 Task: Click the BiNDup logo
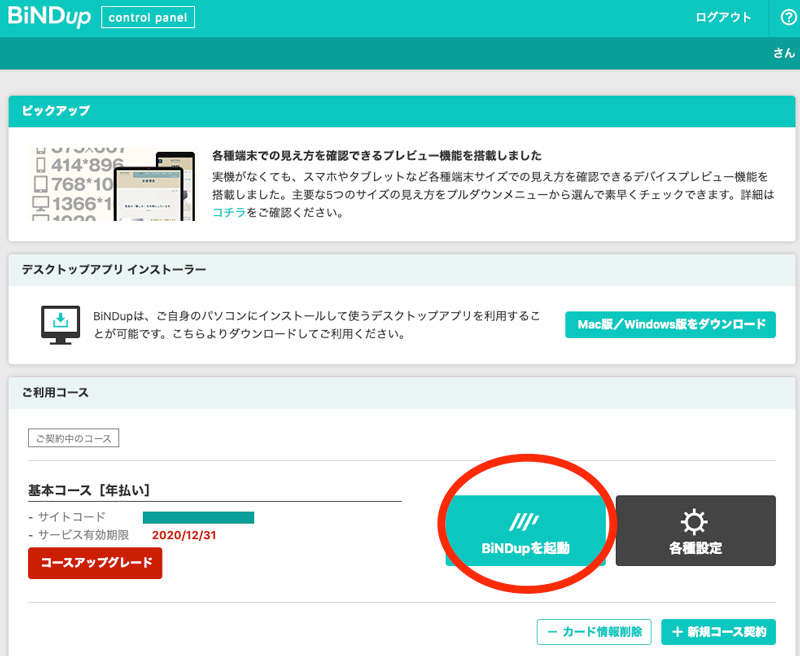pyautogui.click(x=49, y=16)
